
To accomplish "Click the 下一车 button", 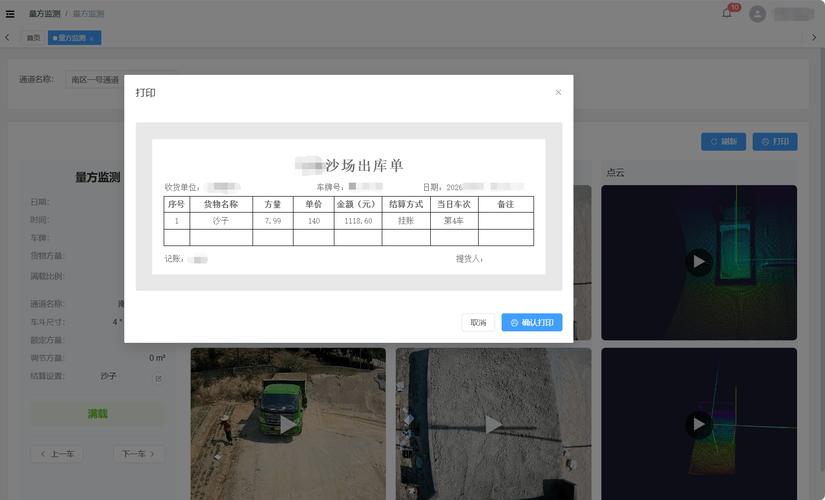I will click(x=139, y=454).
